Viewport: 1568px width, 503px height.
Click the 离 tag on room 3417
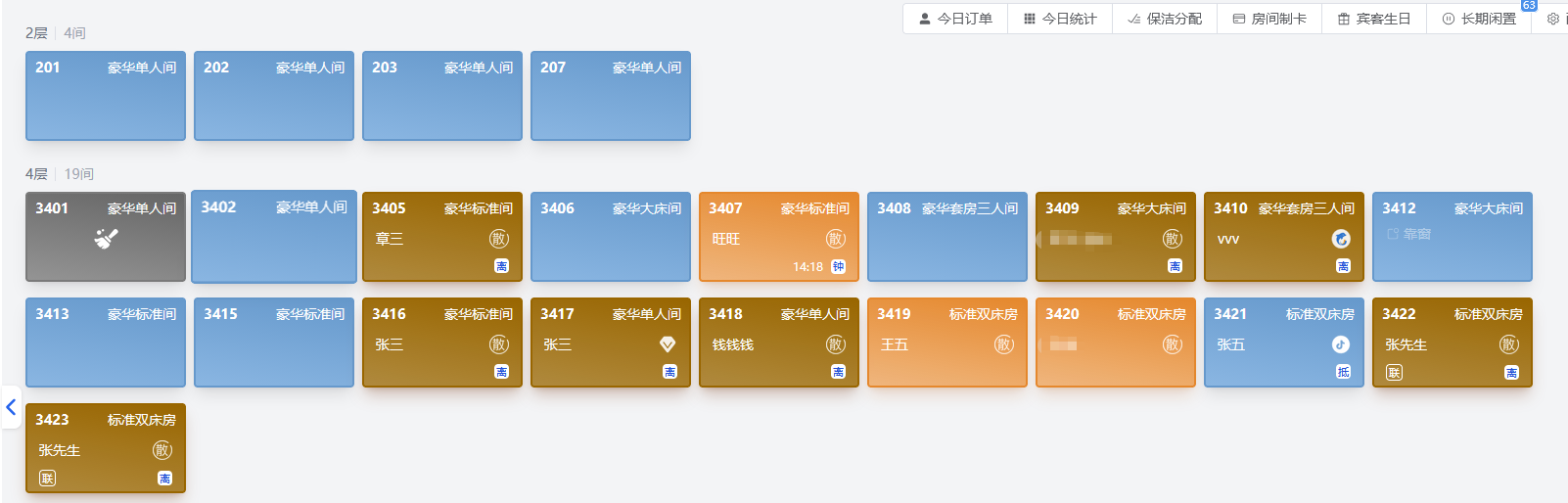[x=669, y=372]
